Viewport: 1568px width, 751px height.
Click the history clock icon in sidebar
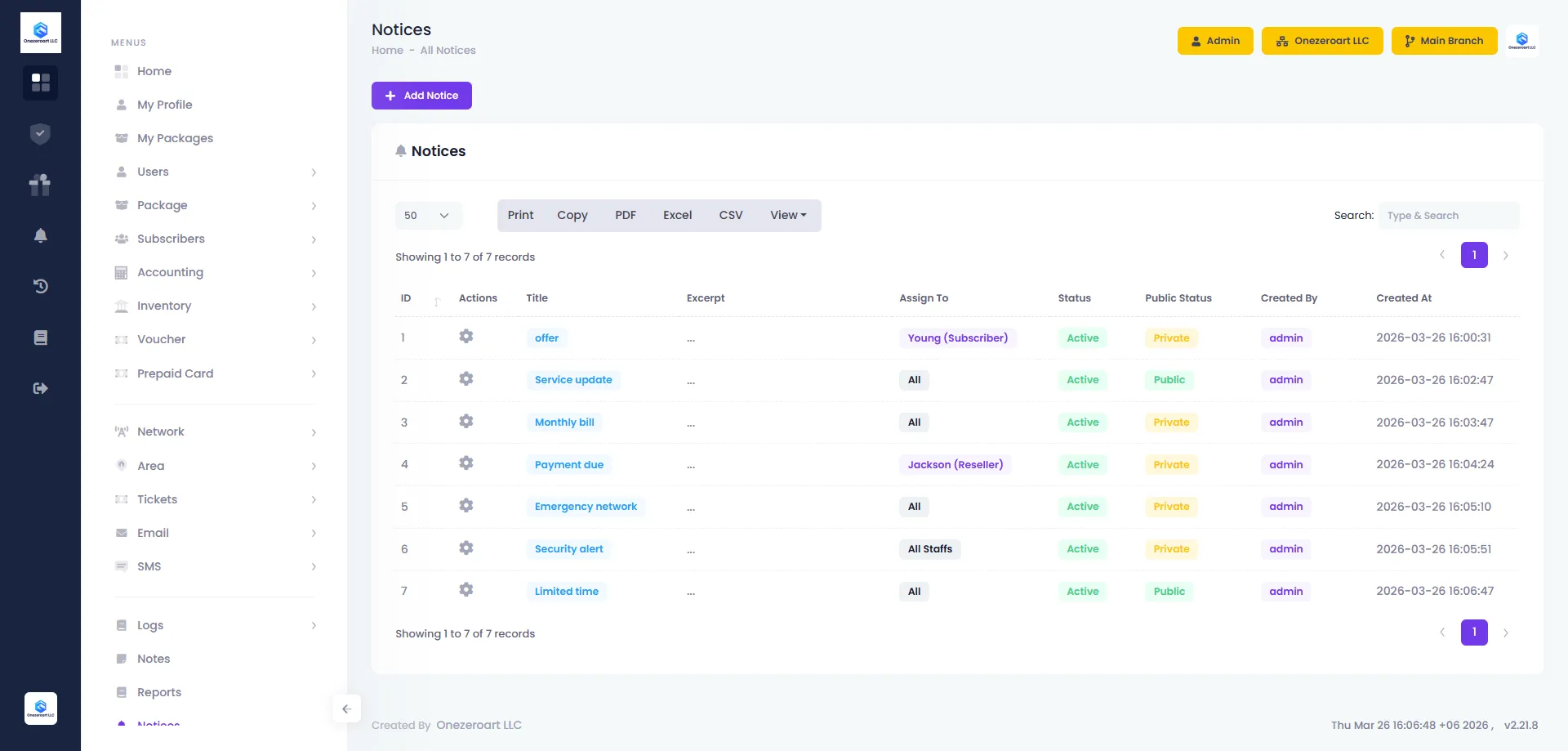click(40, 286)
